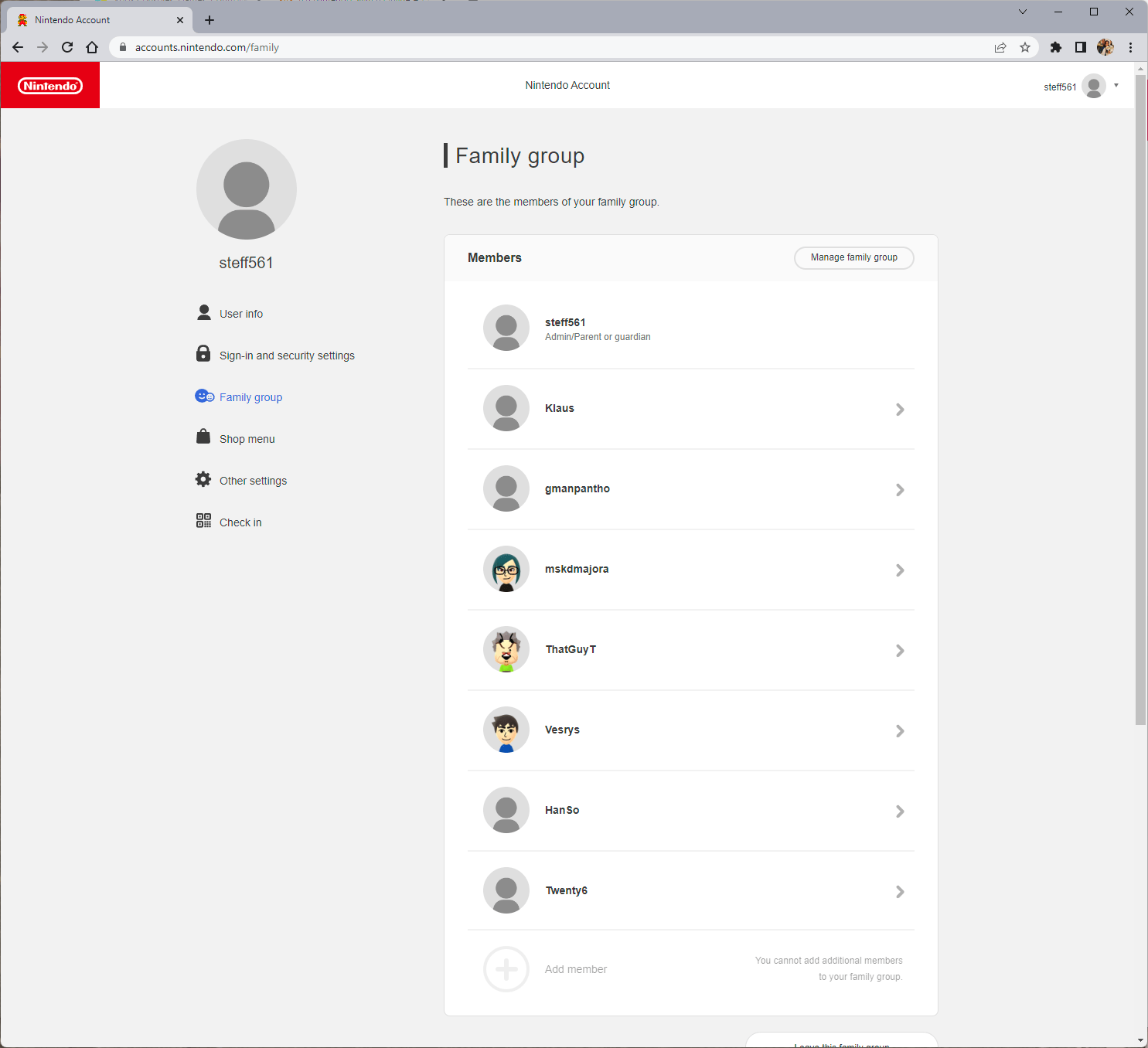Bookmark this page with the star icon
The height and width of the screenshot is (1048, 1148).
pos(1025,47)
